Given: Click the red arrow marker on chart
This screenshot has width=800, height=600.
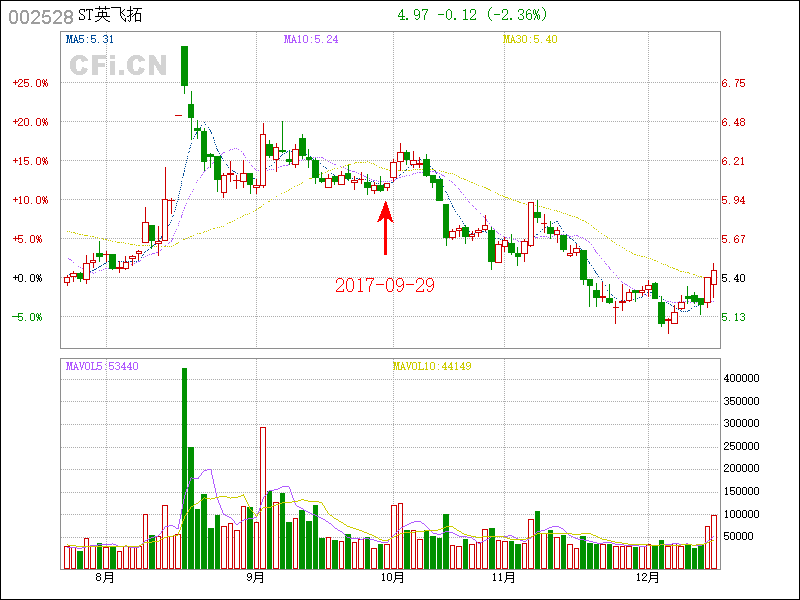Looking at the screenshot, I should 385,227.
